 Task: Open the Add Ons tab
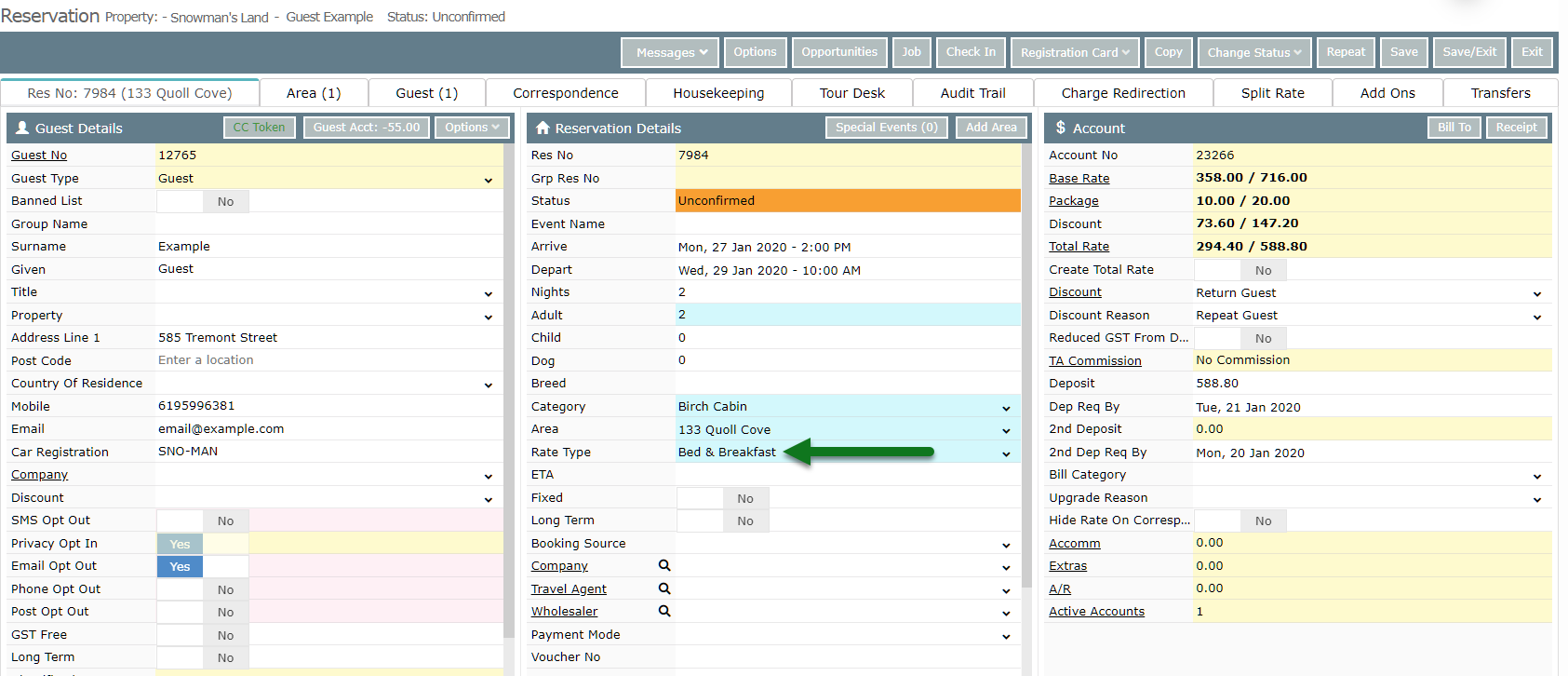[x=1387, y=93]
